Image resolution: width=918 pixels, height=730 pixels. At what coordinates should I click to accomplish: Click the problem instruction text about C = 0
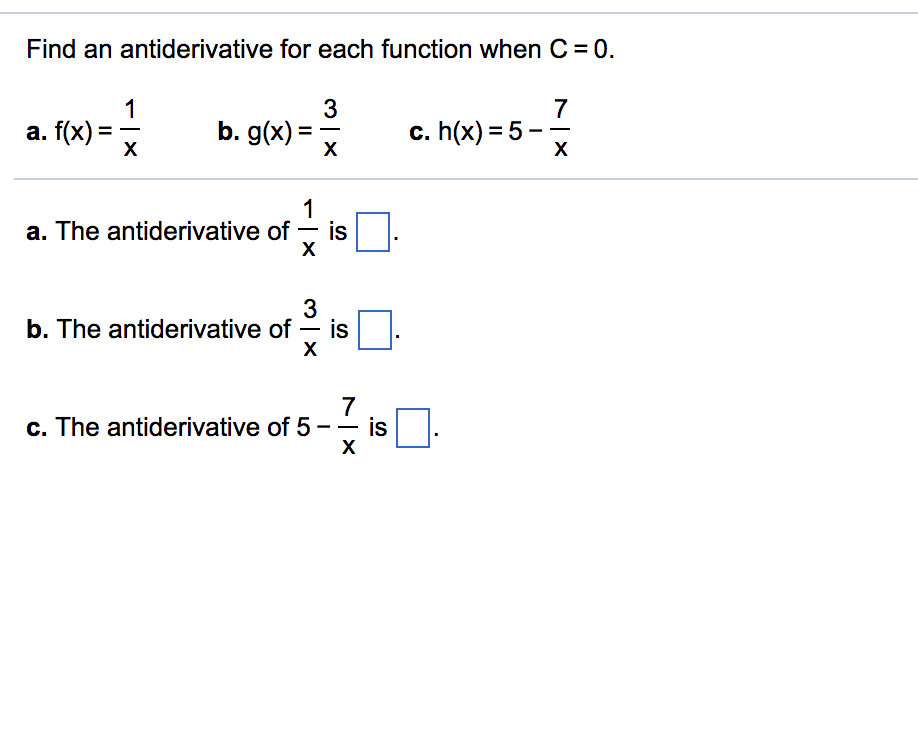[320, 48]
